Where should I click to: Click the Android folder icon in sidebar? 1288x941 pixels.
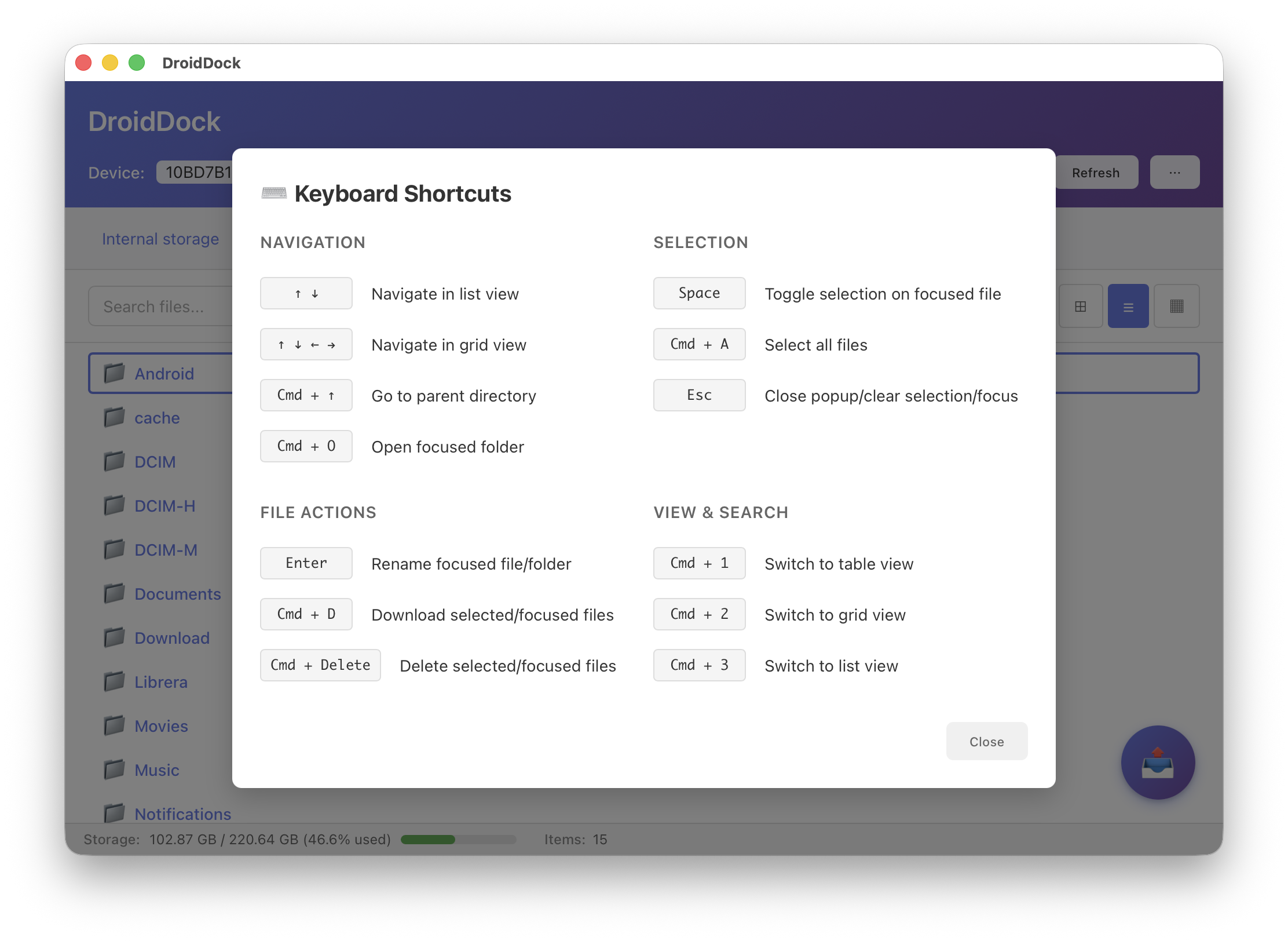click(x=114, y=373)
